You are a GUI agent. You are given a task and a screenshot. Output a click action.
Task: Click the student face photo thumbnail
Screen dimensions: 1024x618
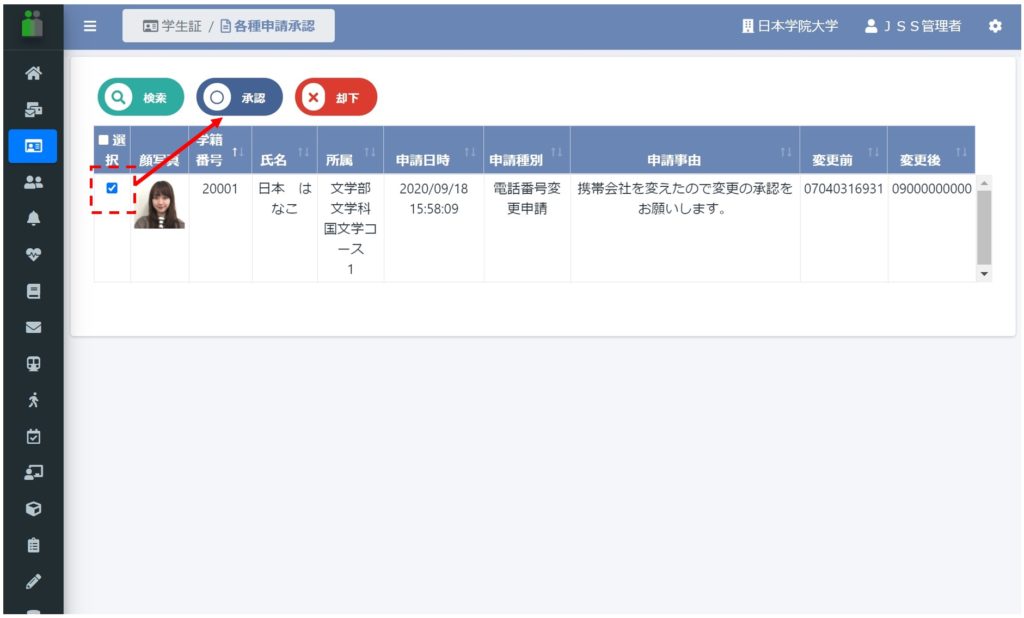159,204
